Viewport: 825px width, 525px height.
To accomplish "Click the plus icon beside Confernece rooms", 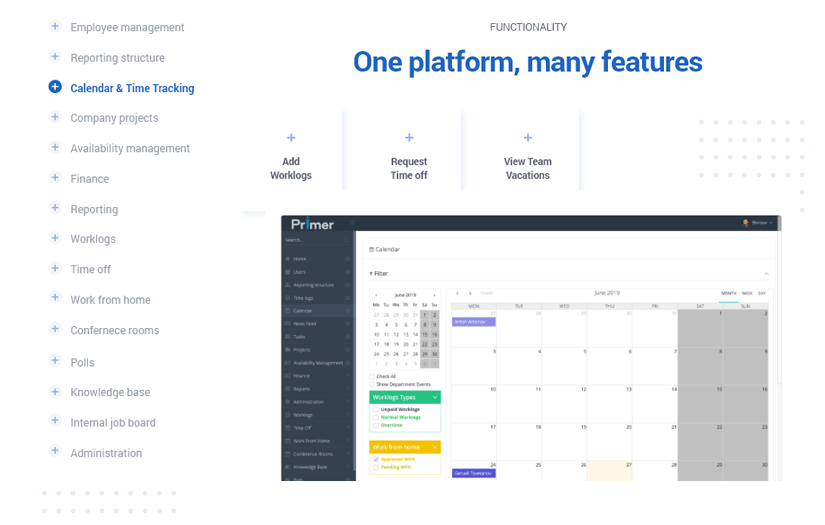I will tap(55, 329).
